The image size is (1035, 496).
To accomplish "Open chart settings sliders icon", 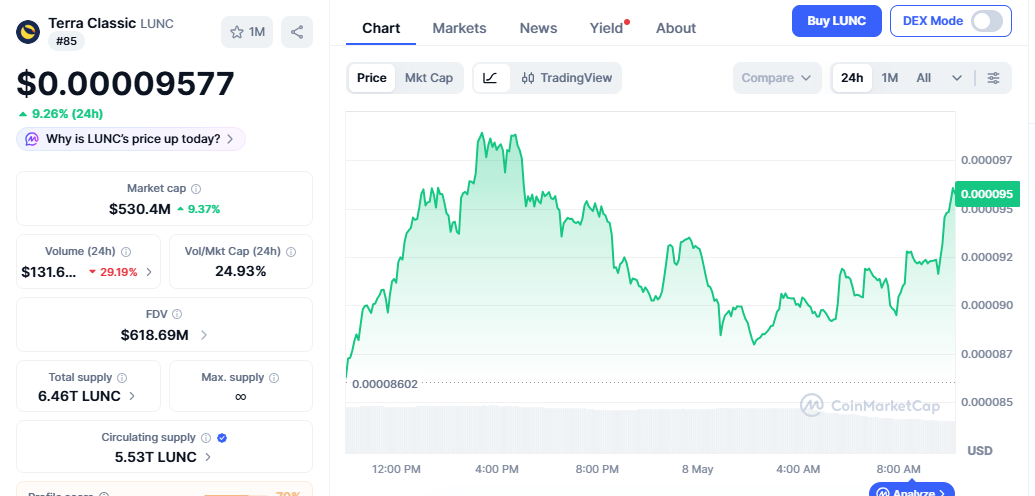I will coord(993,78).
